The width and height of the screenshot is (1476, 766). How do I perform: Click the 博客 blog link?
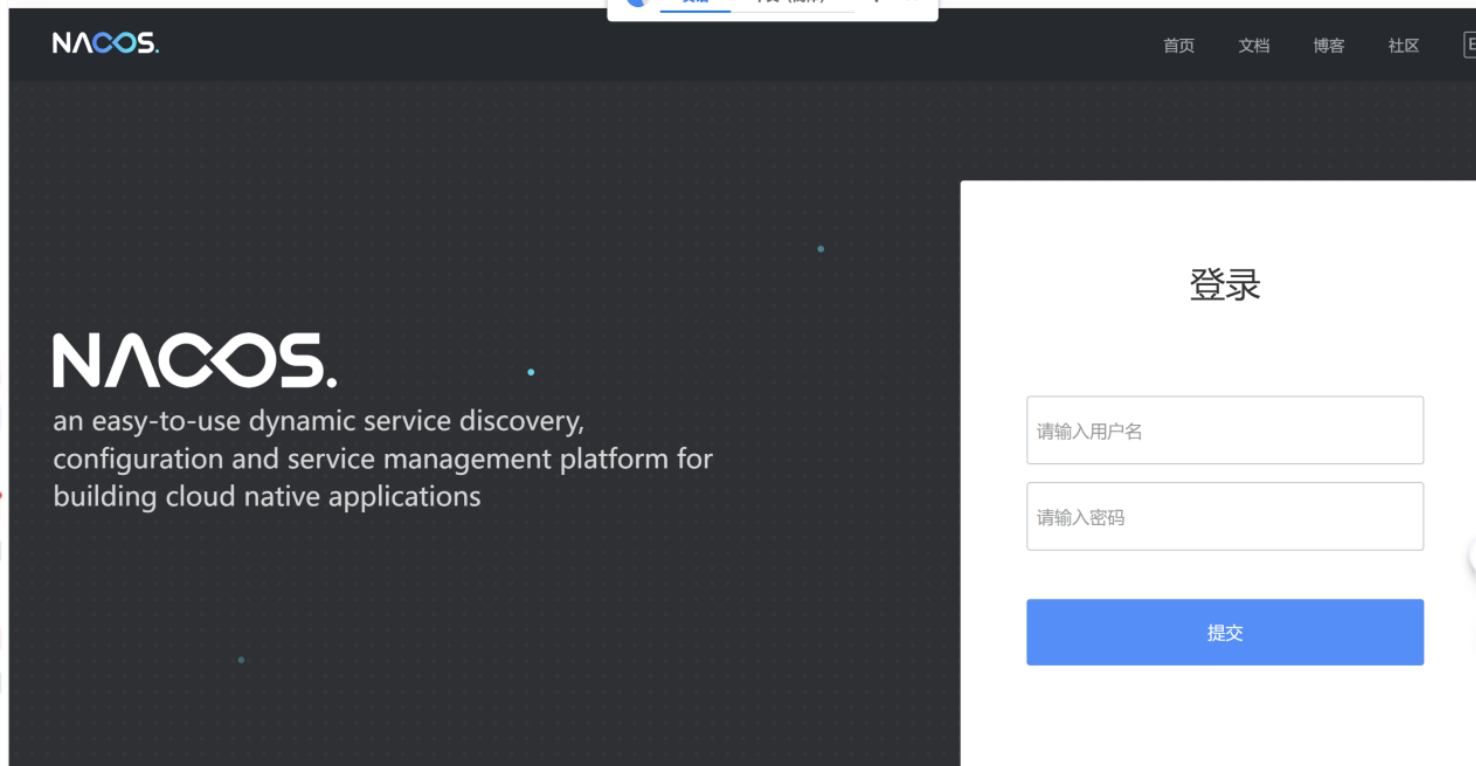coord(1328,45)
